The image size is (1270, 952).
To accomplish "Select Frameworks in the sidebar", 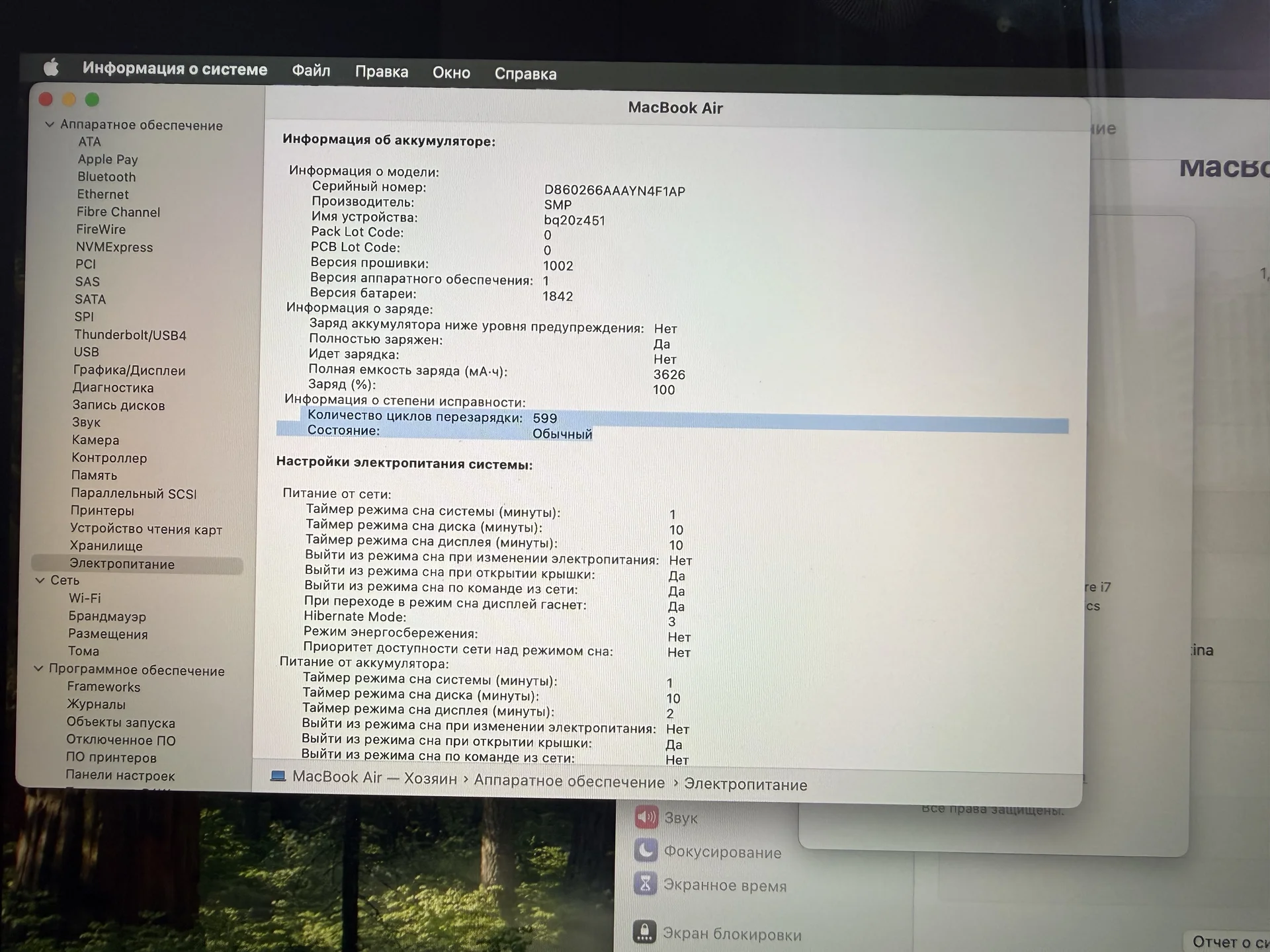I will tap(103, 687).
